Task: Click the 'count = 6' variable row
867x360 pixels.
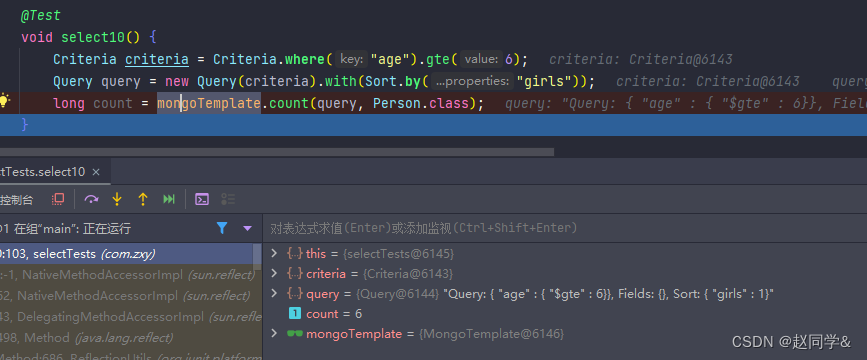Action: pos(565,314)
